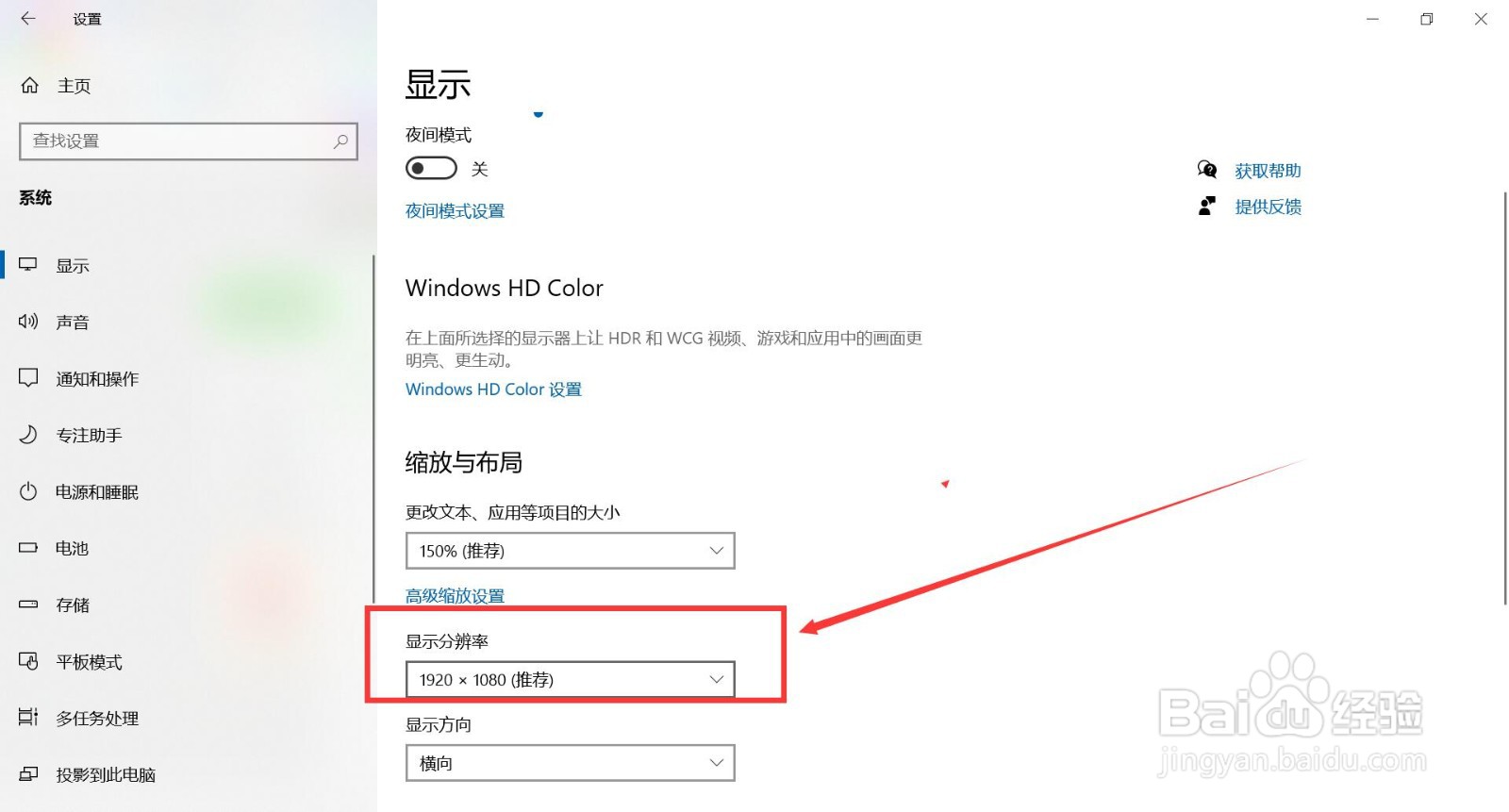Click the search magnifier icon
The image size is (1509, 812).
click(x=340, y=141)
